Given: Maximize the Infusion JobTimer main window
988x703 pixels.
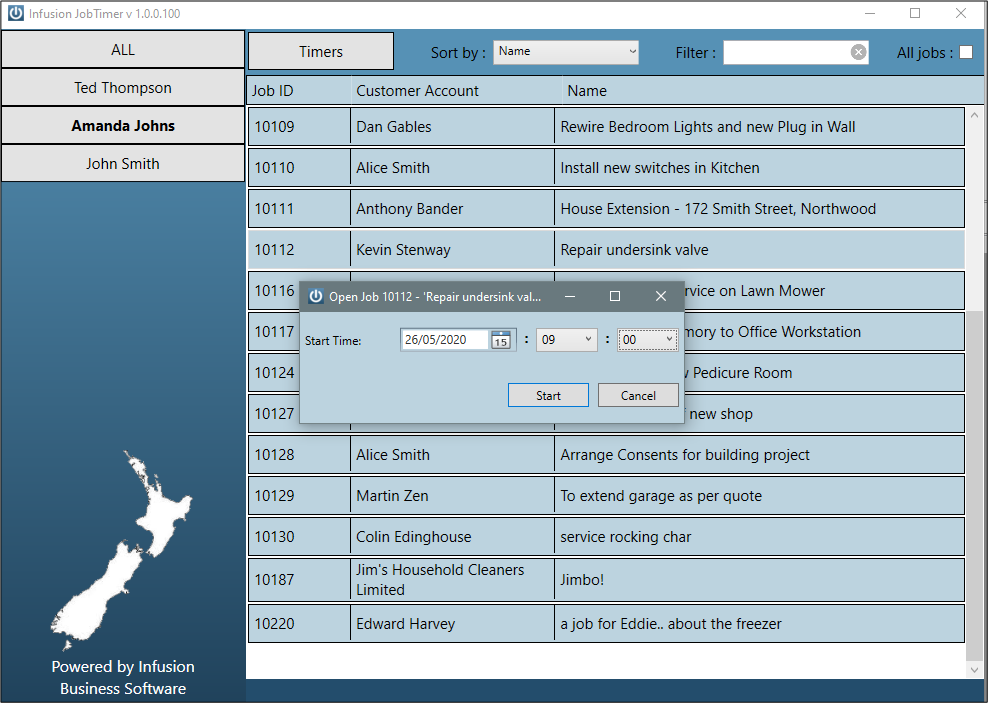Looking at the screenshot, I should (x=915, y=13).
